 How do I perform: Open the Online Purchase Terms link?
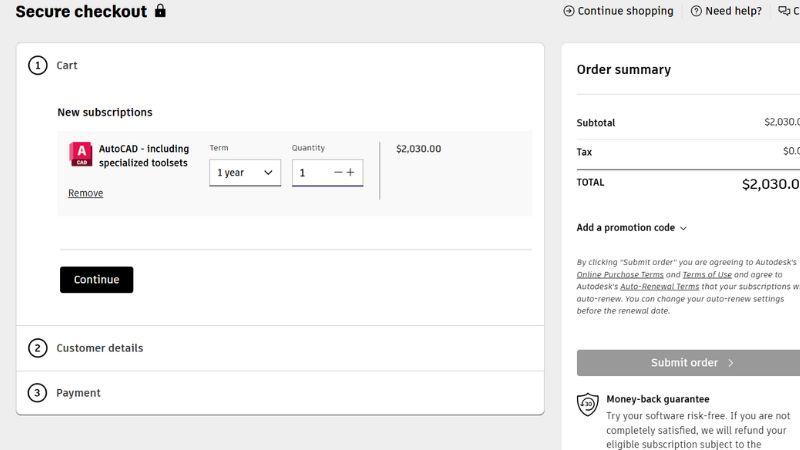(620, 274)
